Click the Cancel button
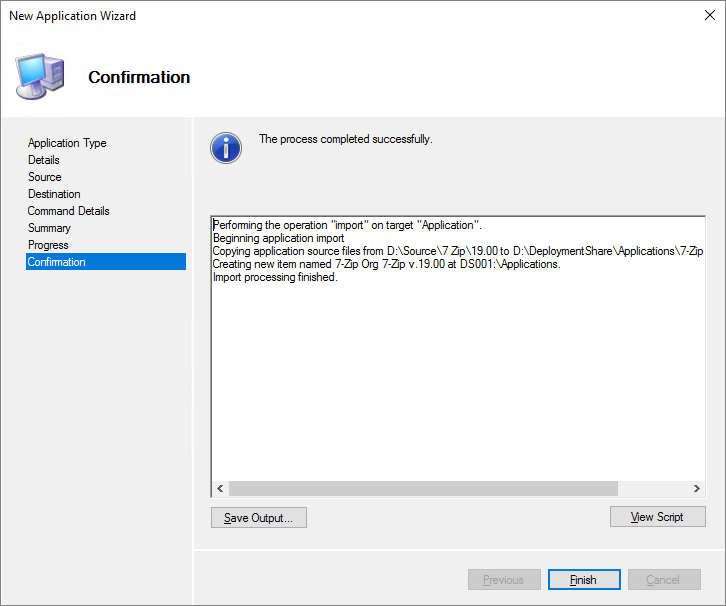The width and height of the screenshot is (726, 606). (x=664, y=580)
